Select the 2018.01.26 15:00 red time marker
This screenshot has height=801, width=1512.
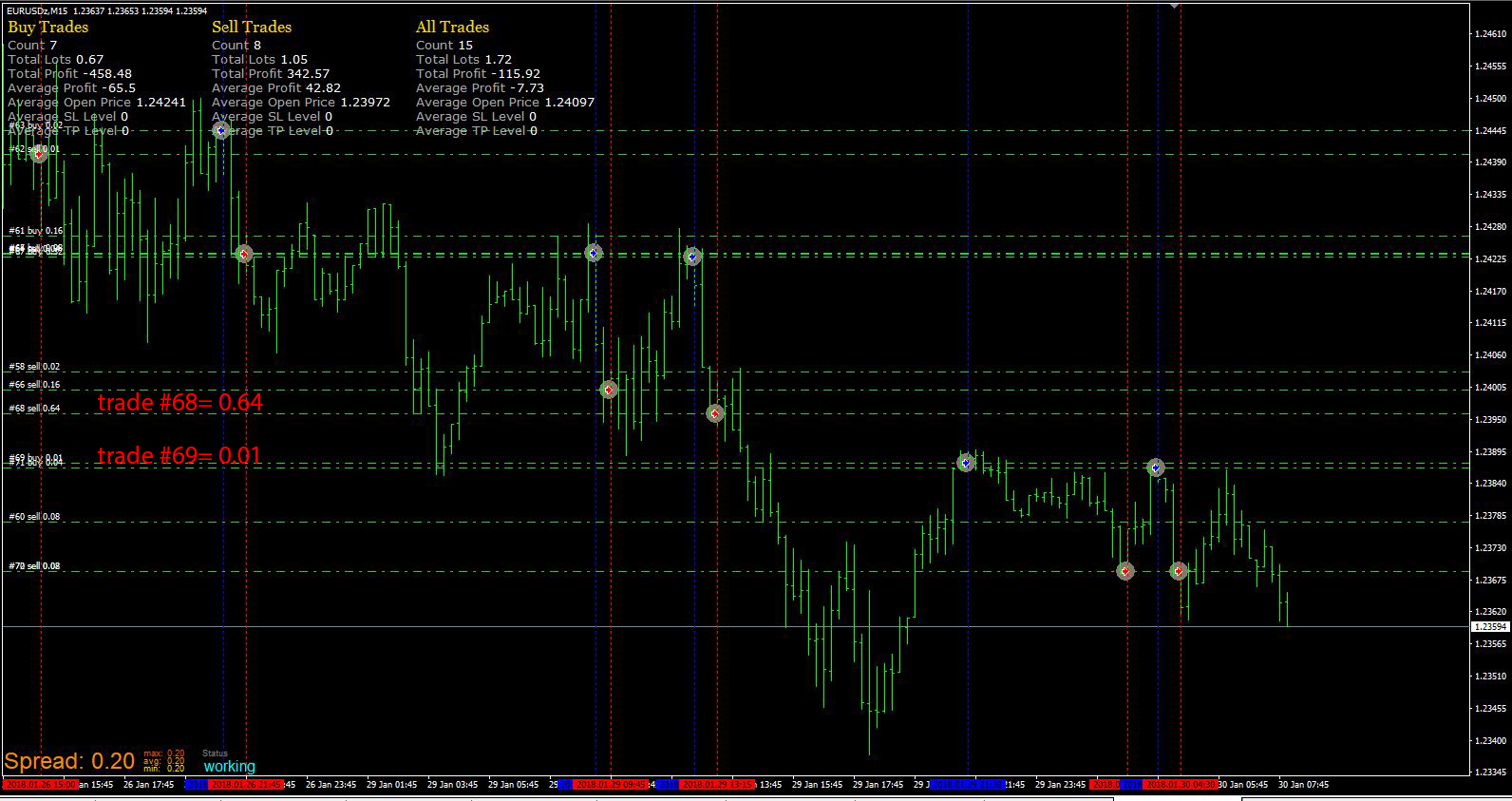coord(40,785)
